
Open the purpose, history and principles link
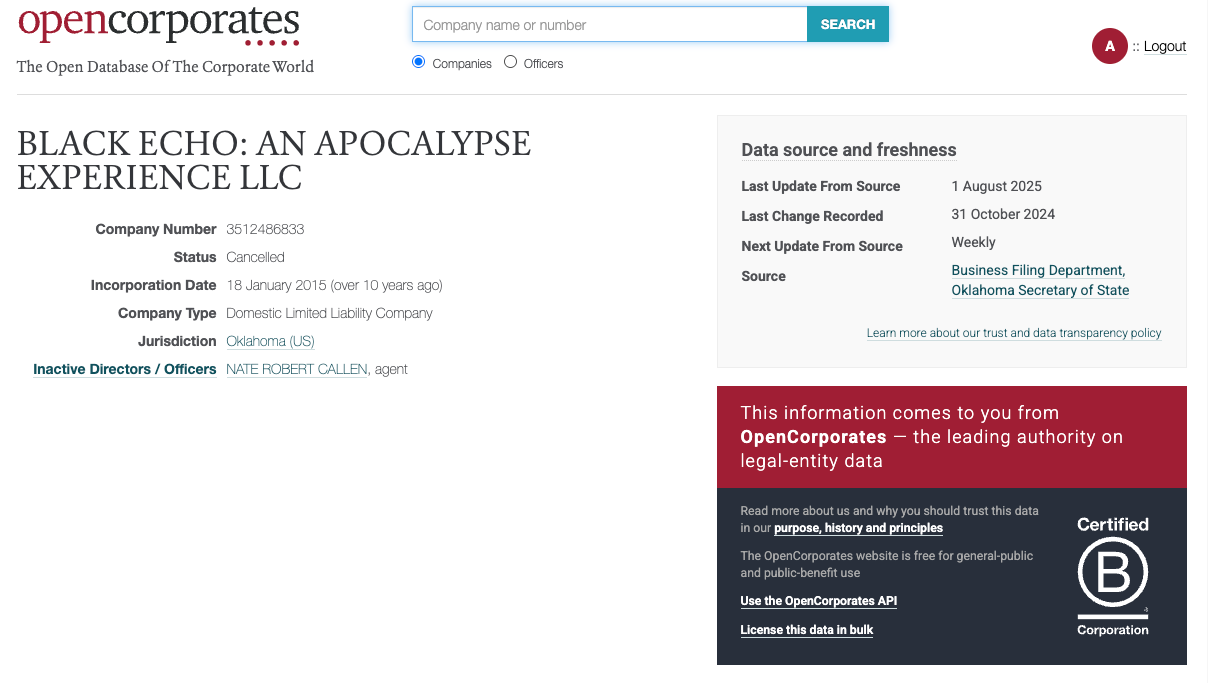[x=858, y=528]
